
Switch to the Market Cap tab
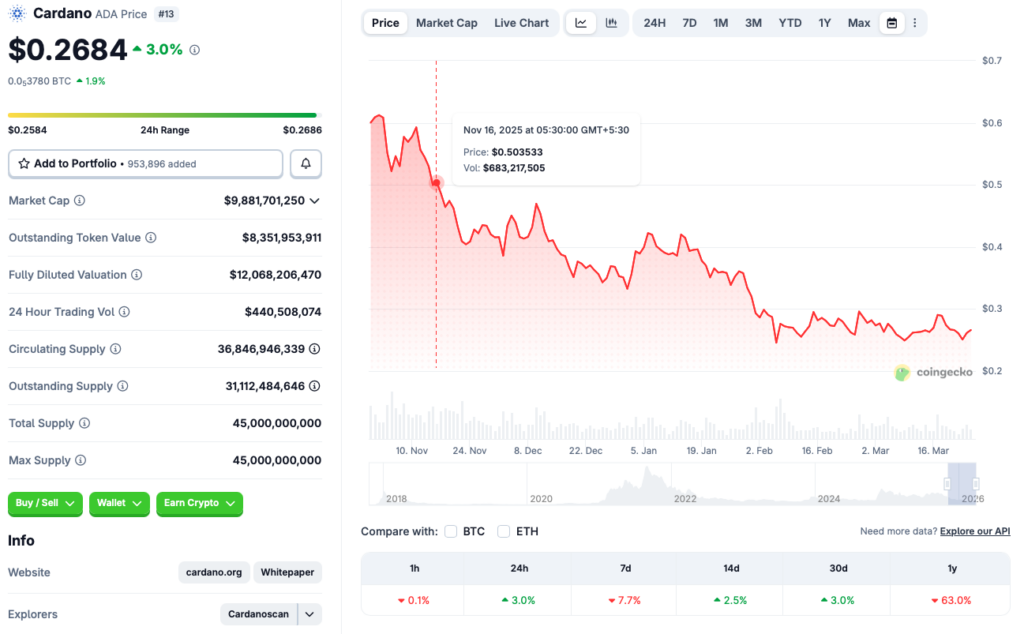point(446,22)
